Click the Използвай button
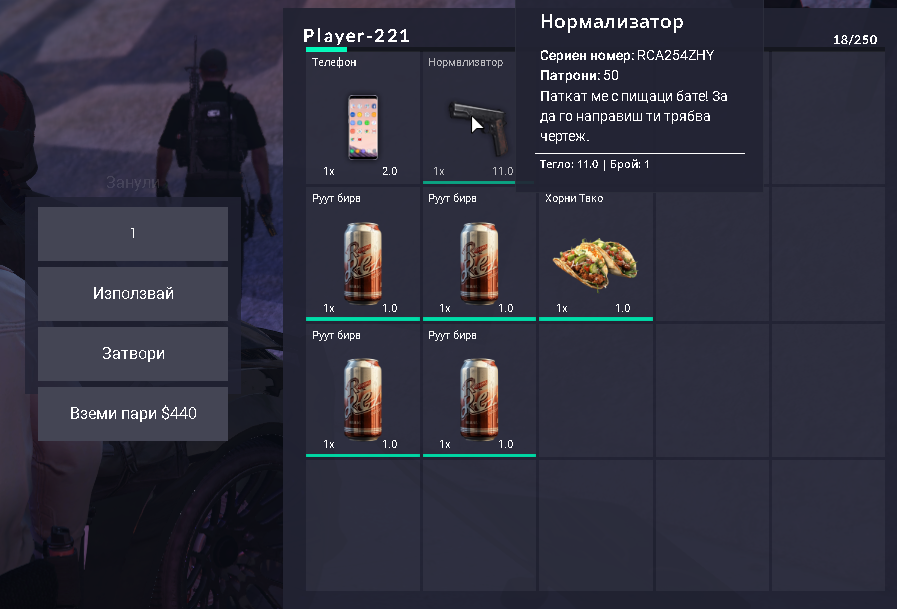897x609 pixels. (133, 293)
